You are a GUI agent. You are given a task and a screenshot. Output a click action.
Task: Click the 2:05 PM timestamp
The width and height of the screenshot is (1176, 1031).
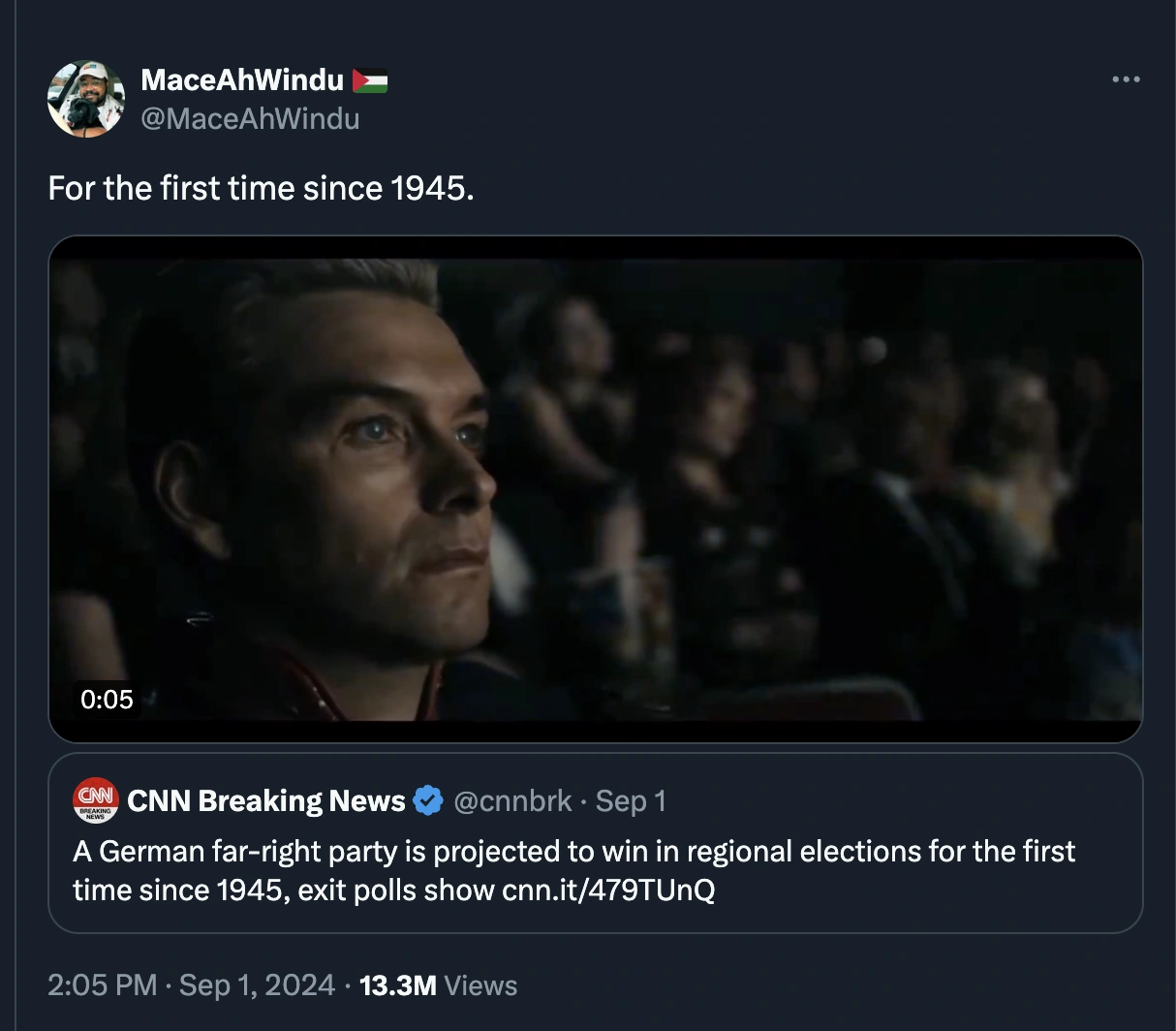[102, 985]
